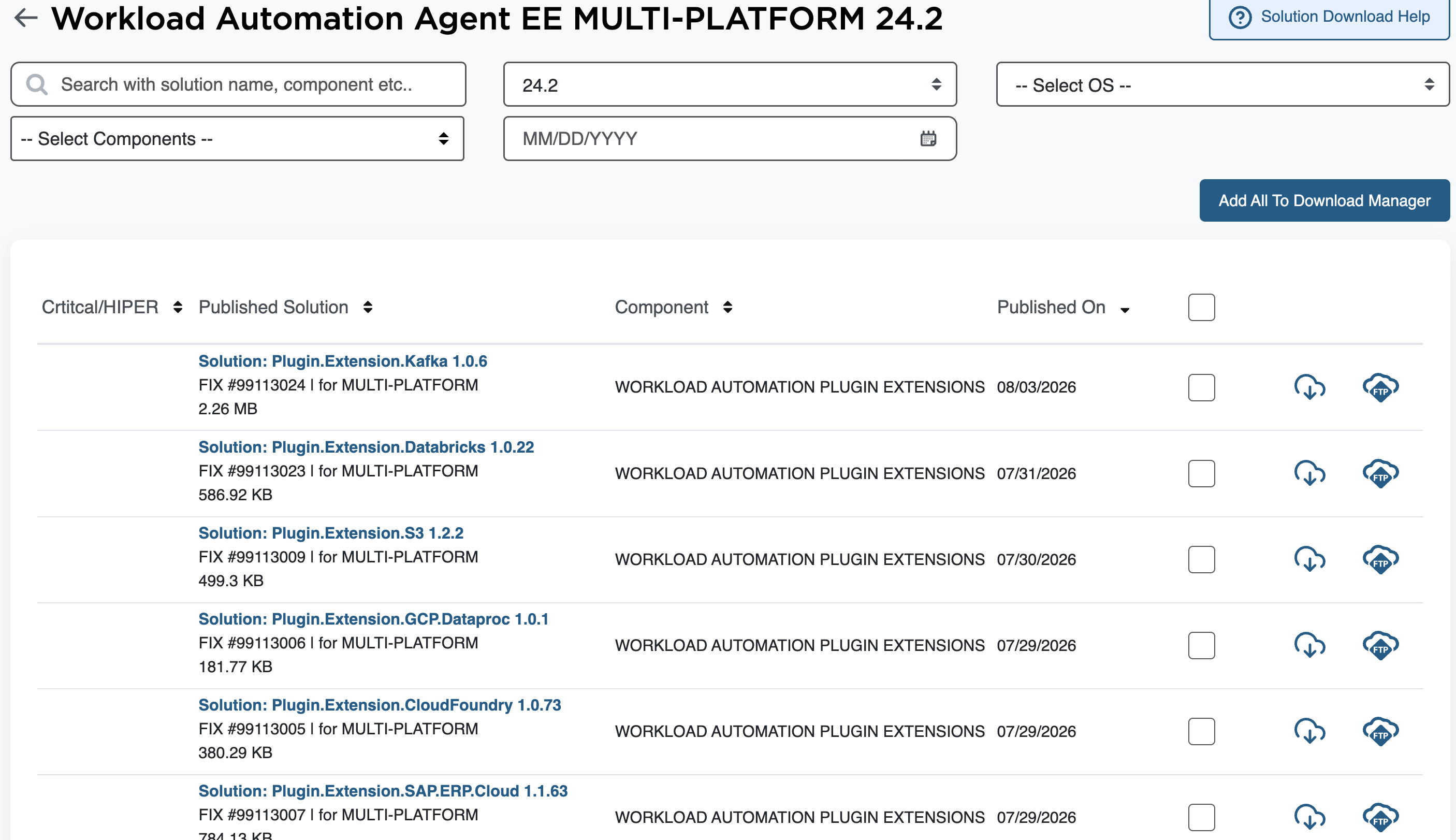
Task: Check the GCP.Dataproc 1.0.1 row checkbox
Action: (1202, 645)
